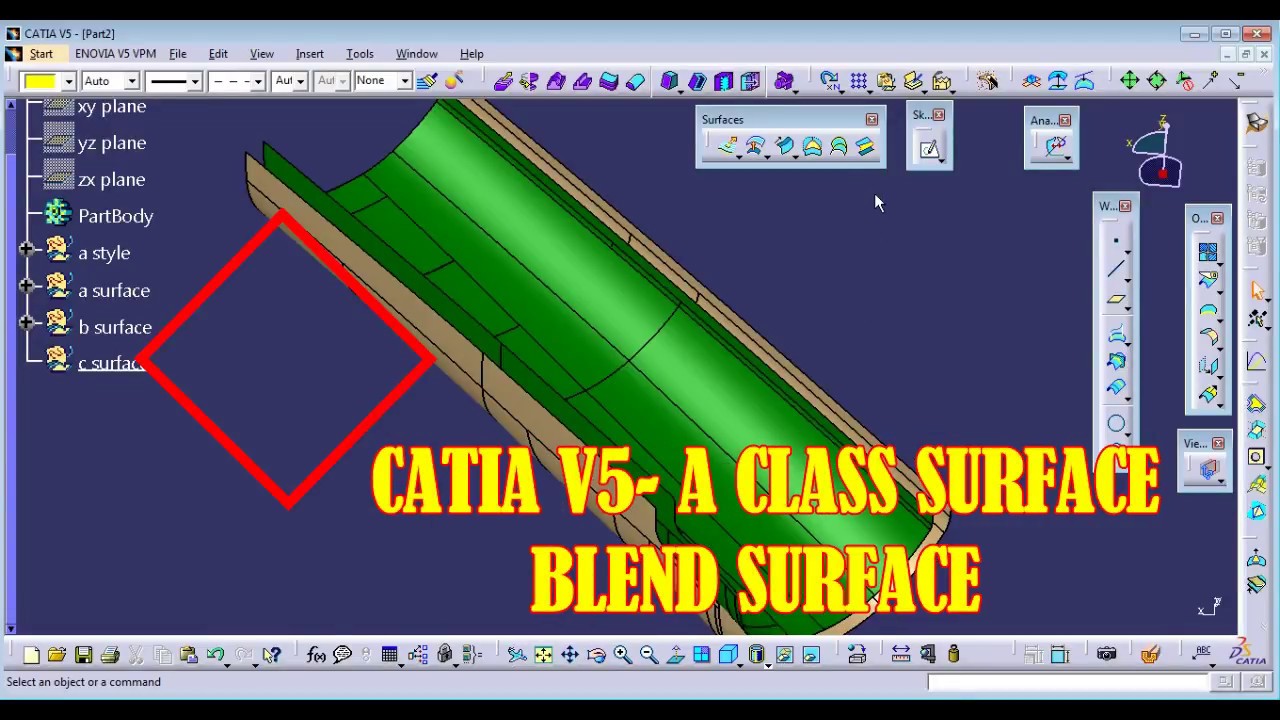Click the Design Table grid icon
1280x720 pixels.
click(x=389, y=655)
